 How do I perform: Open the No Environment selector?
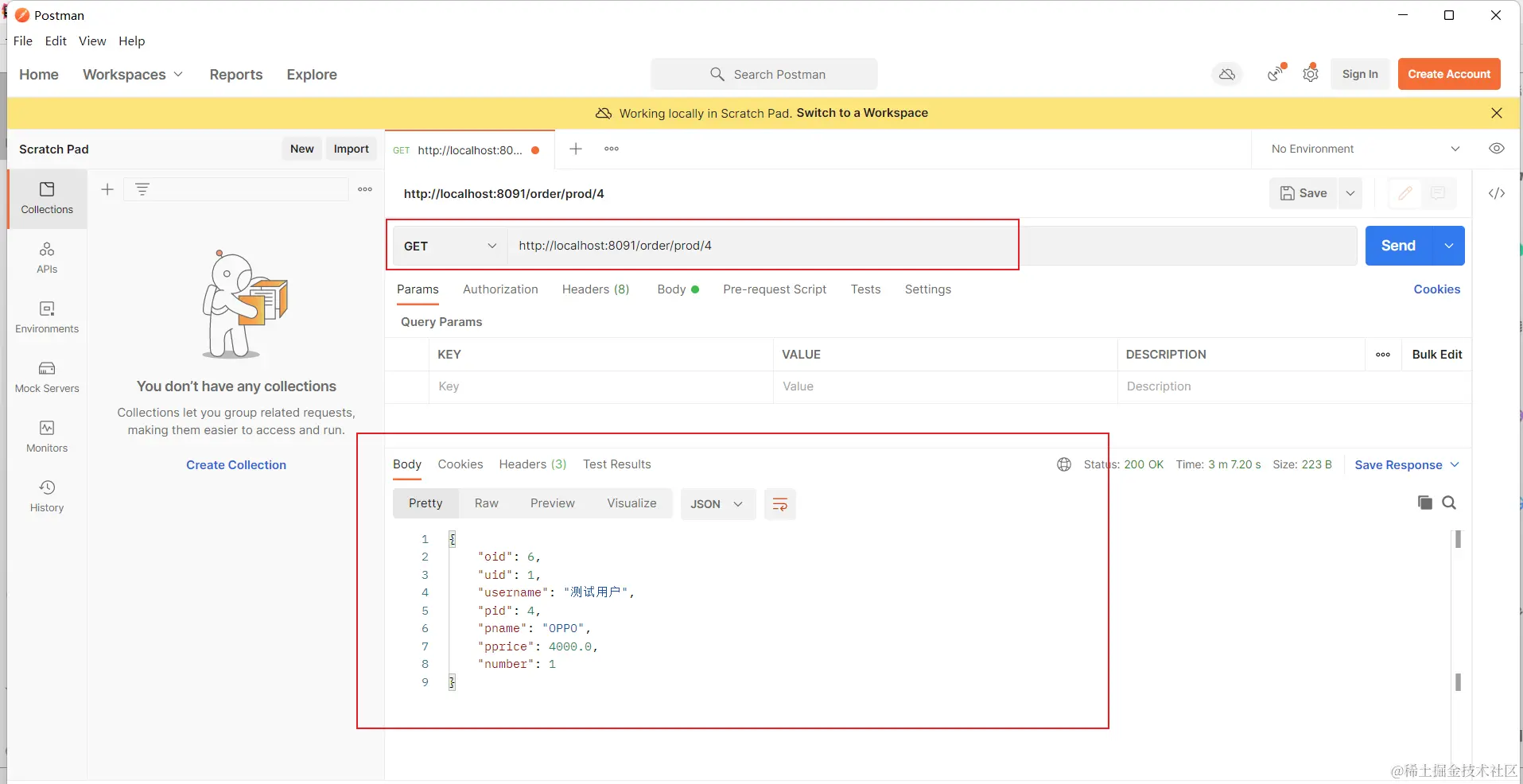point(1366,149)
